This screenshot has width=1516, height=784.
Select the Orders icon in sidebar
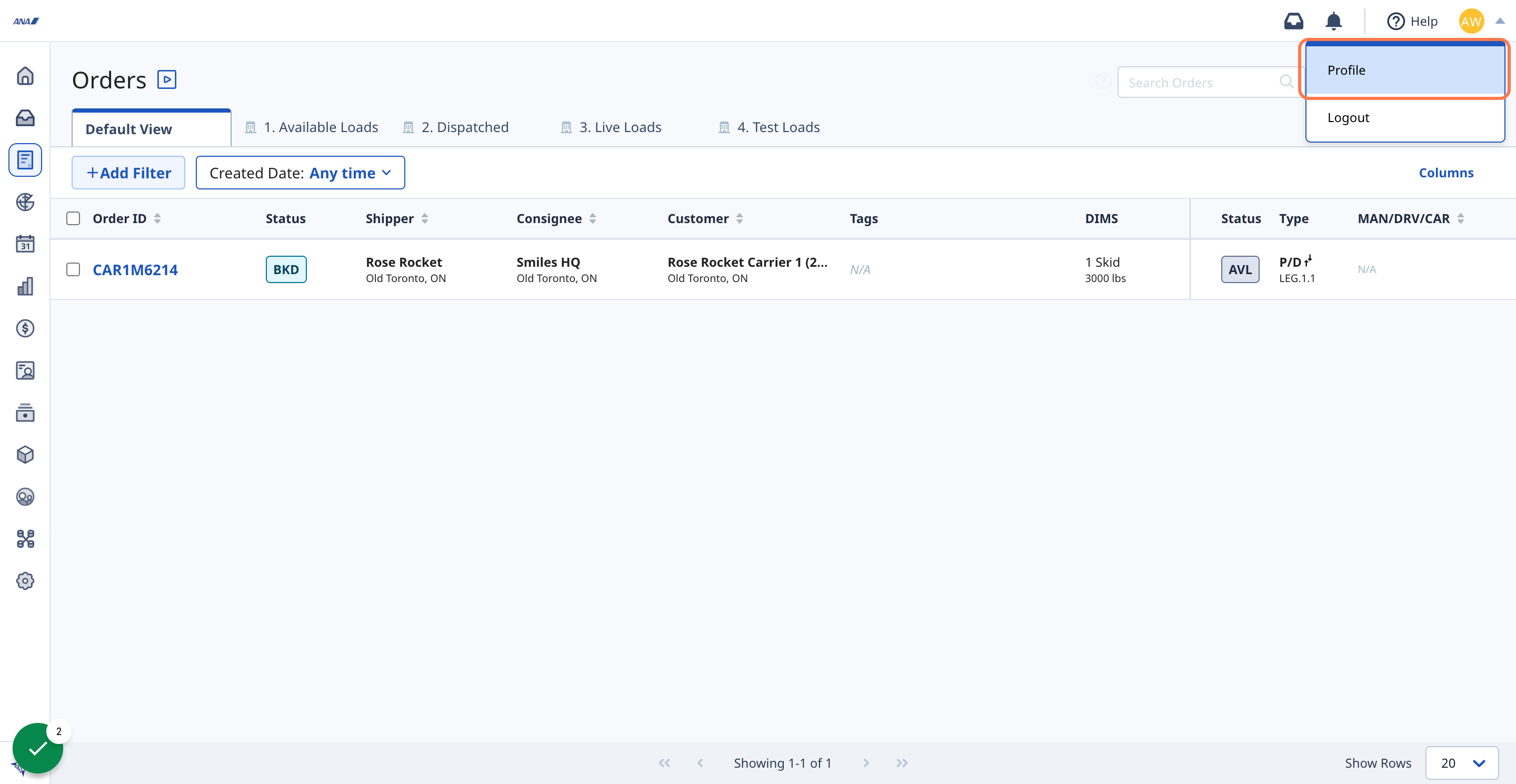point(25,160)
